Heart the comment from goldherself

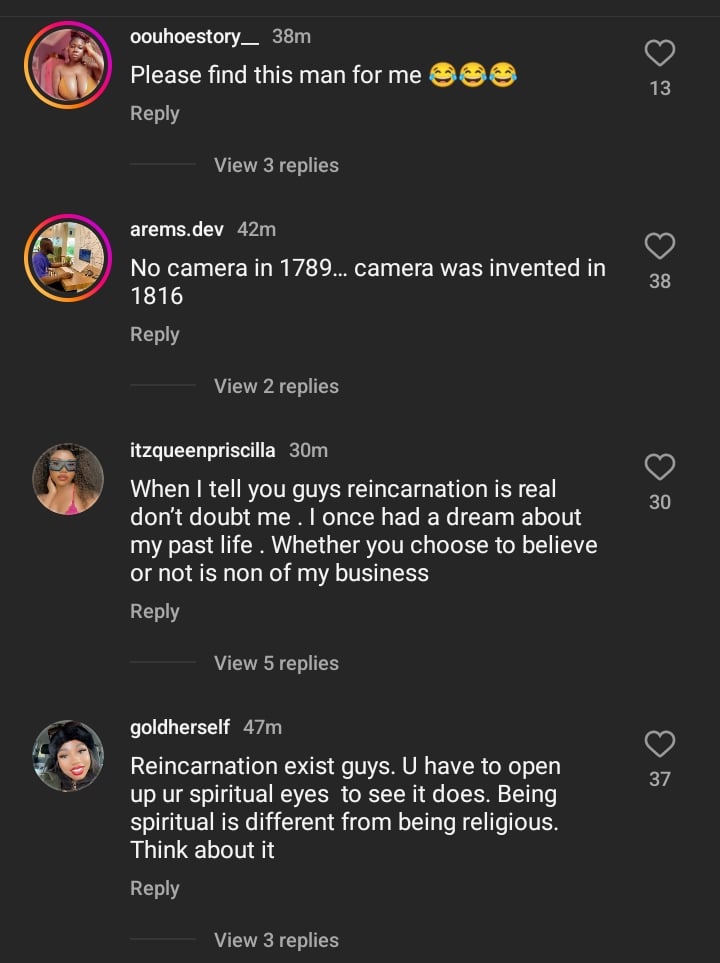pyautogui.click(x=659, y=744)
